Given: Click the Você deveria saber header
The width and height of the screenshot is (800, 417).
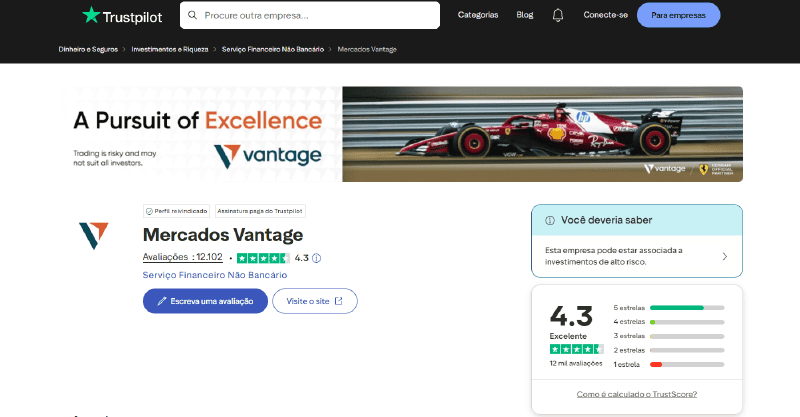Looking at the screenshot, I should (x=637, y=220).
